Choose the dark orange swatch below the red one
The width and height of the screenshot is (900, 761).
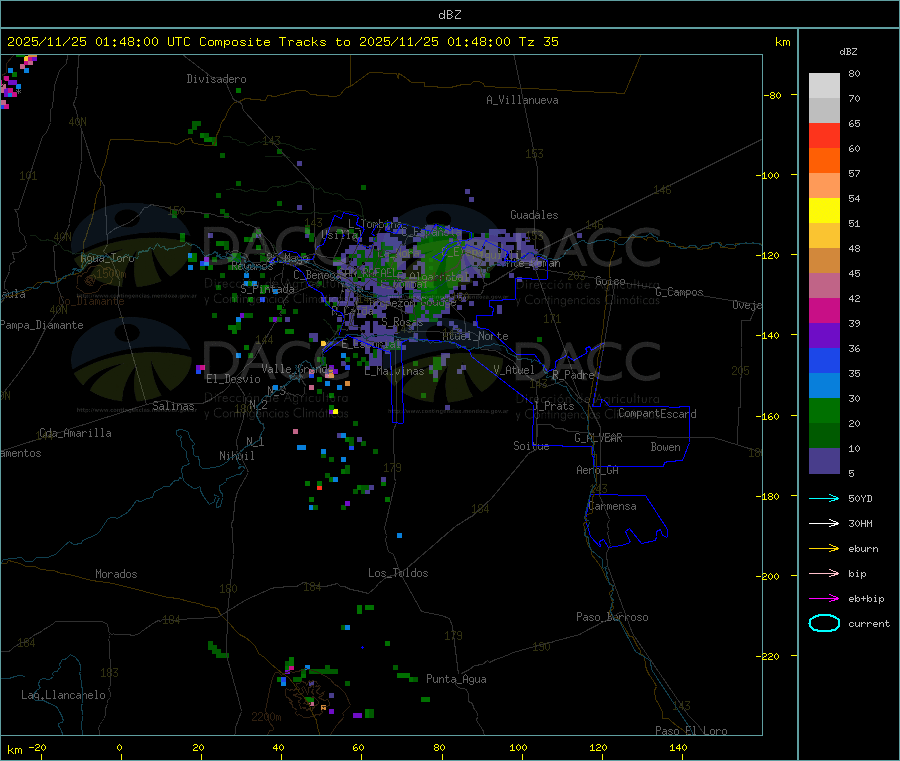point(824,161)
